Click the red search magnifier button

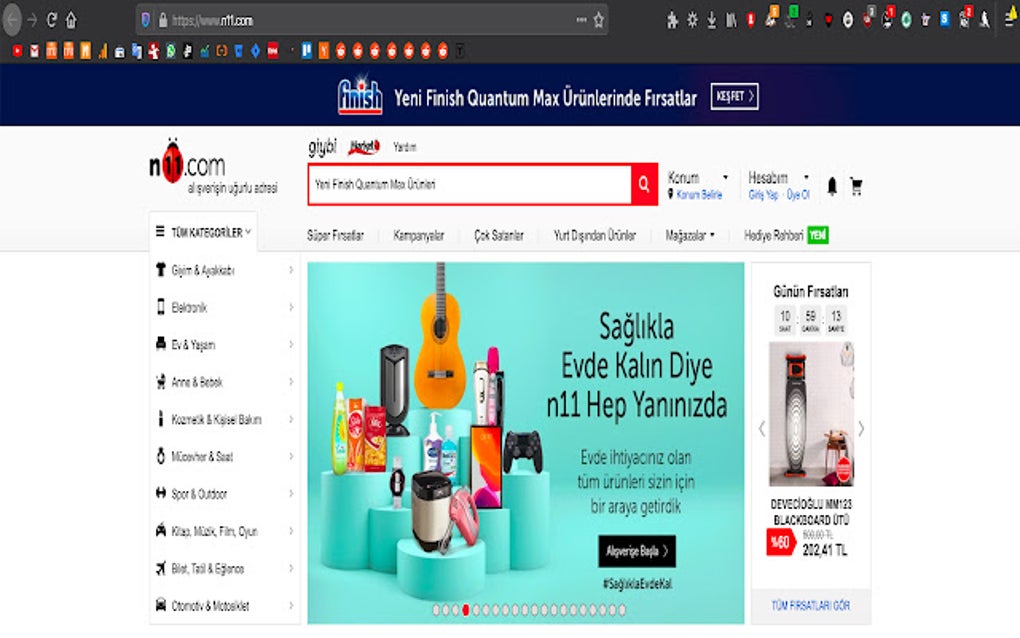coord(644,184)
